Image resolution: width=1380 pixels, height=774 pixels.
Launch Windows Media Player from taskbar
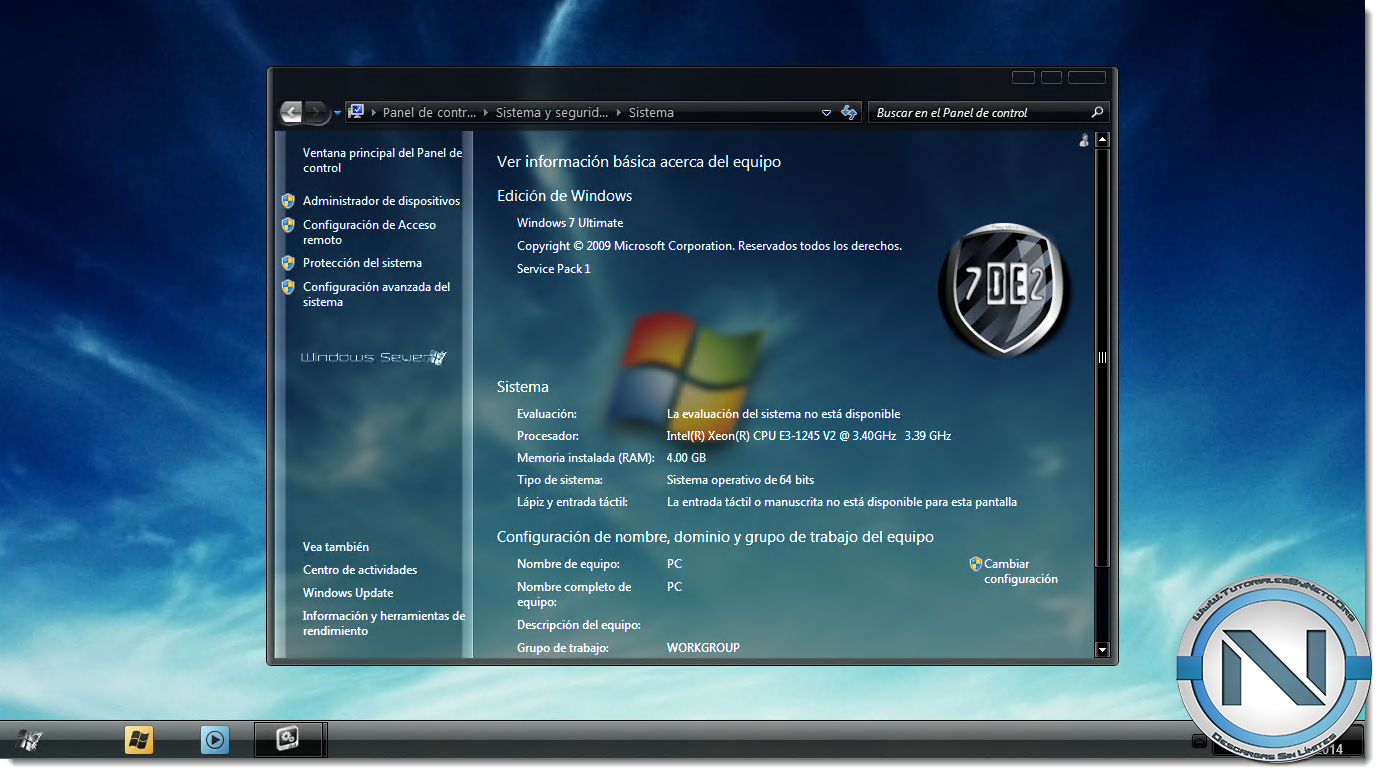point(214,740)
